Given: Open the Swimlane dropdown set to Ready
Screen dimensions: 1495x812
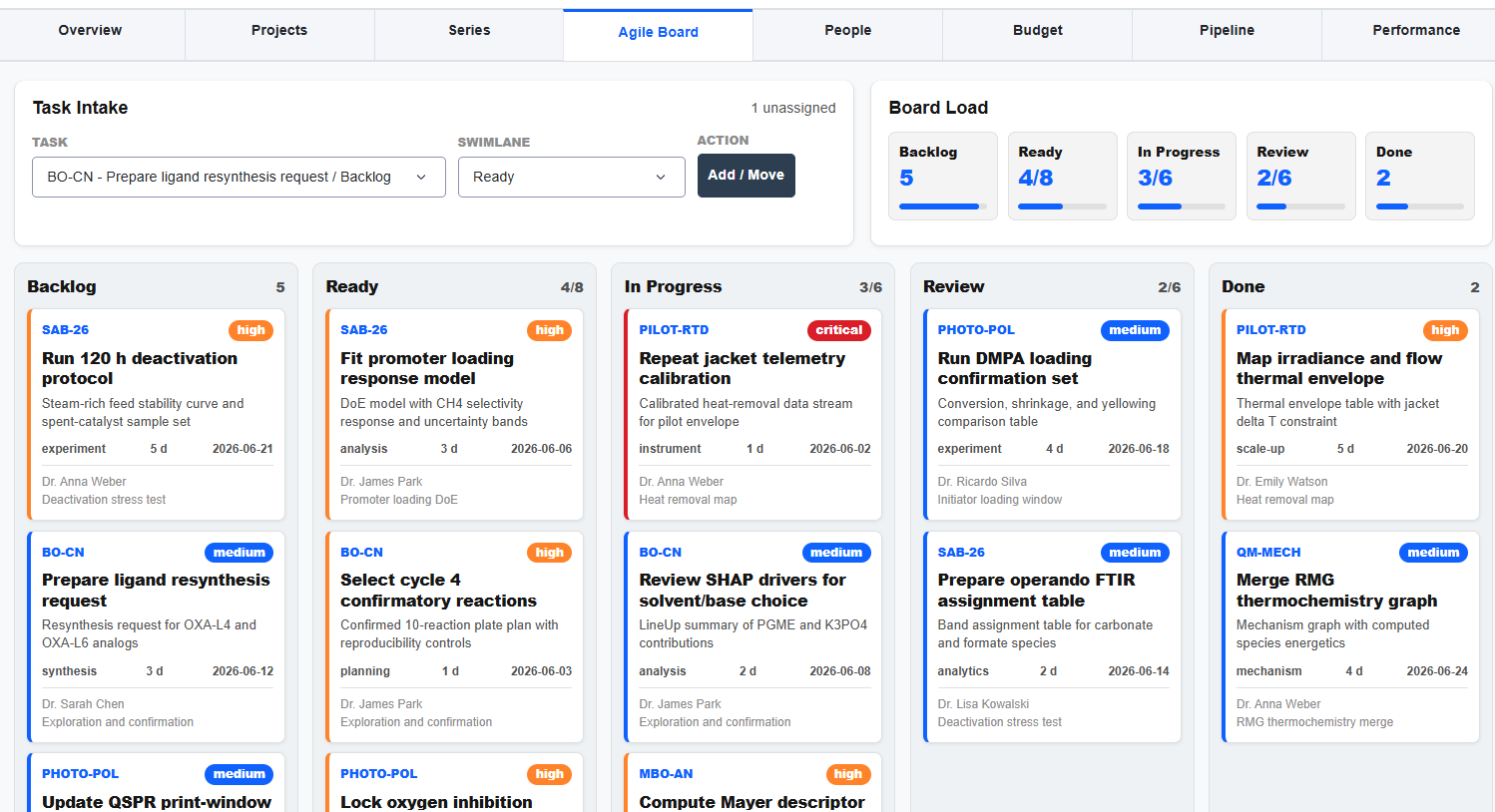Looking at the screenshot, I should click(x=572, y=177).
